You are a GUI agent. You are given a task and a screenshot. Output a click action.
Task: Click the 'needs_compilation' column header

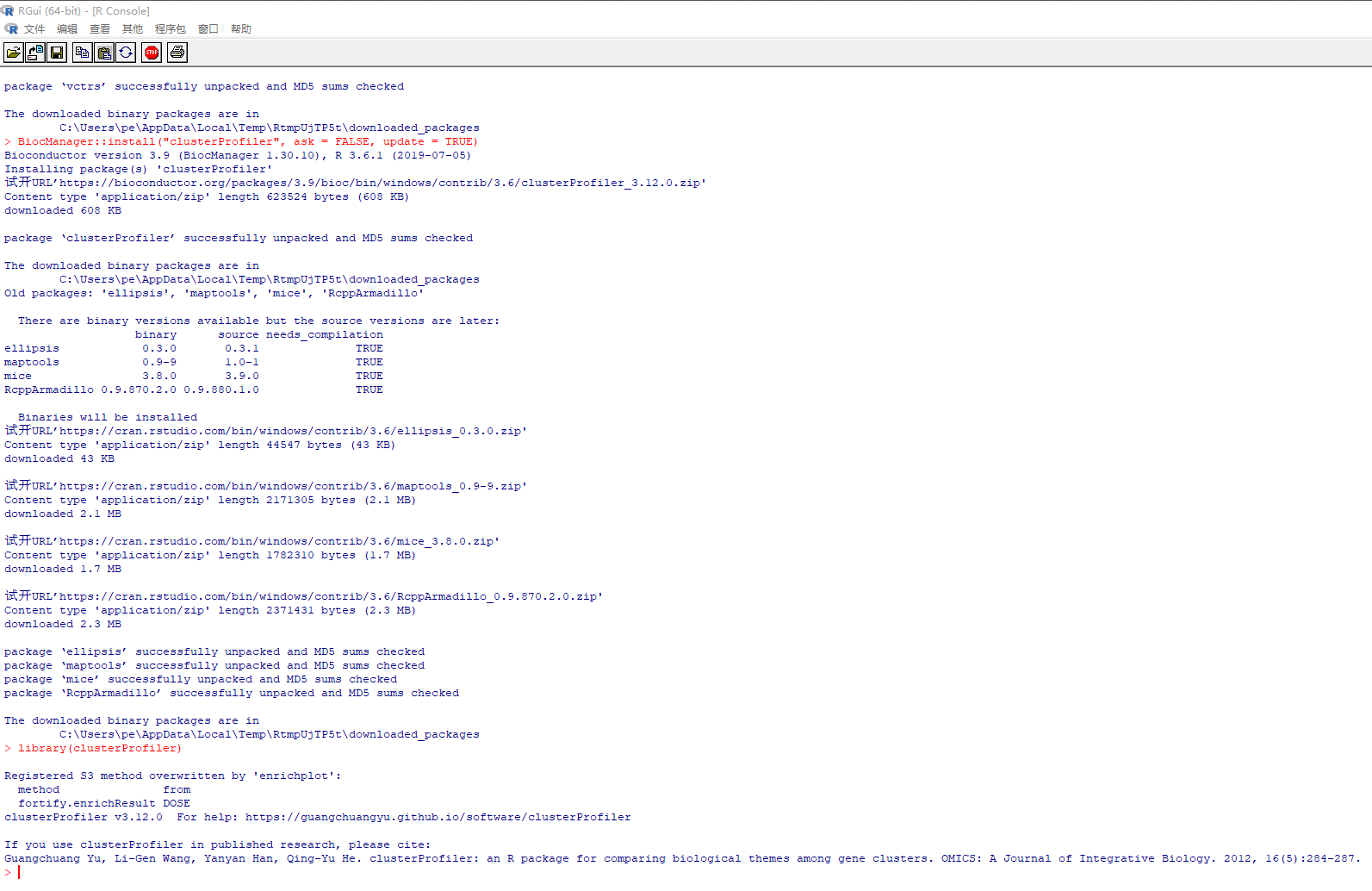325,334
